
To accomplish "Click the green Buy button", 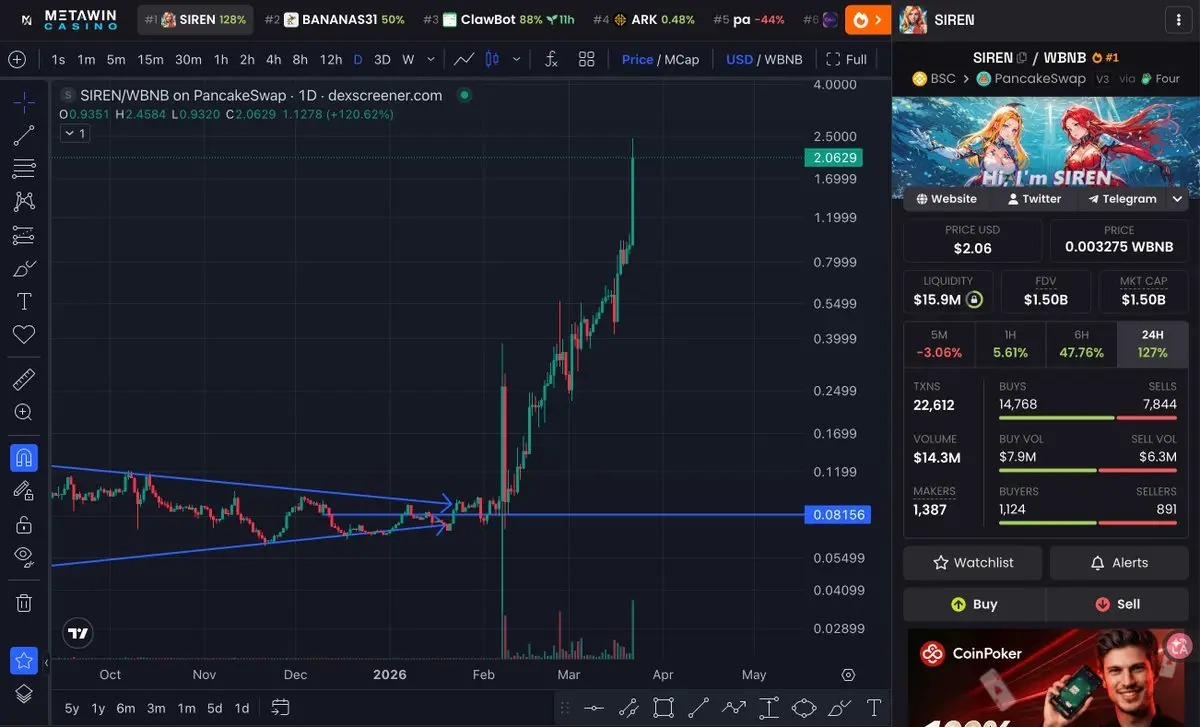I will (x=974, y=604).
